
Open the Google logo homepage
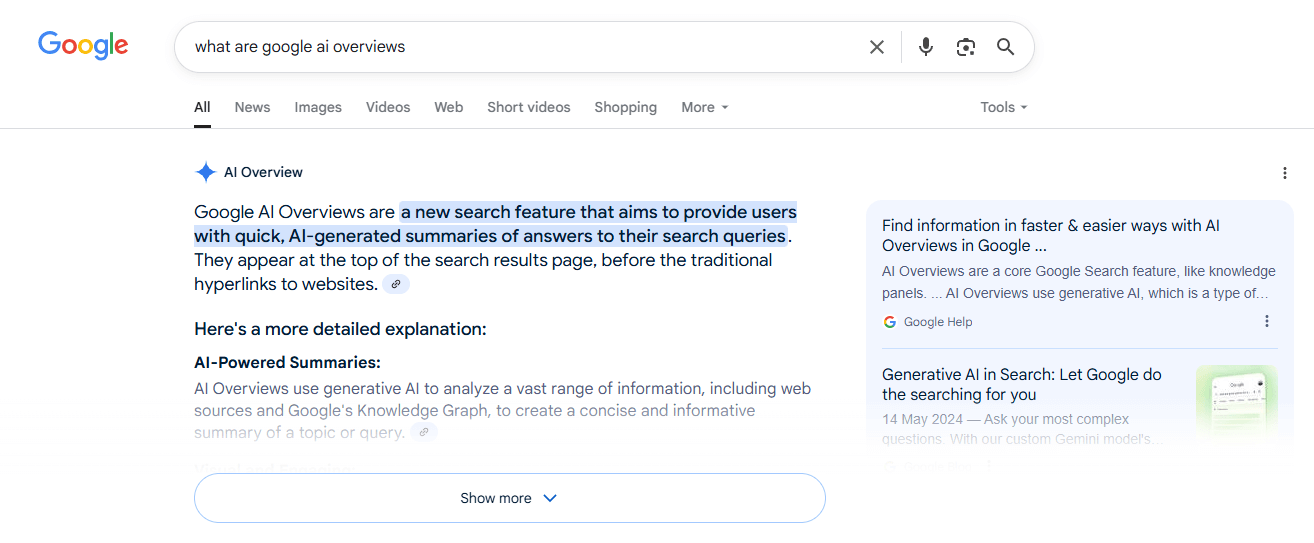(83, 46)
